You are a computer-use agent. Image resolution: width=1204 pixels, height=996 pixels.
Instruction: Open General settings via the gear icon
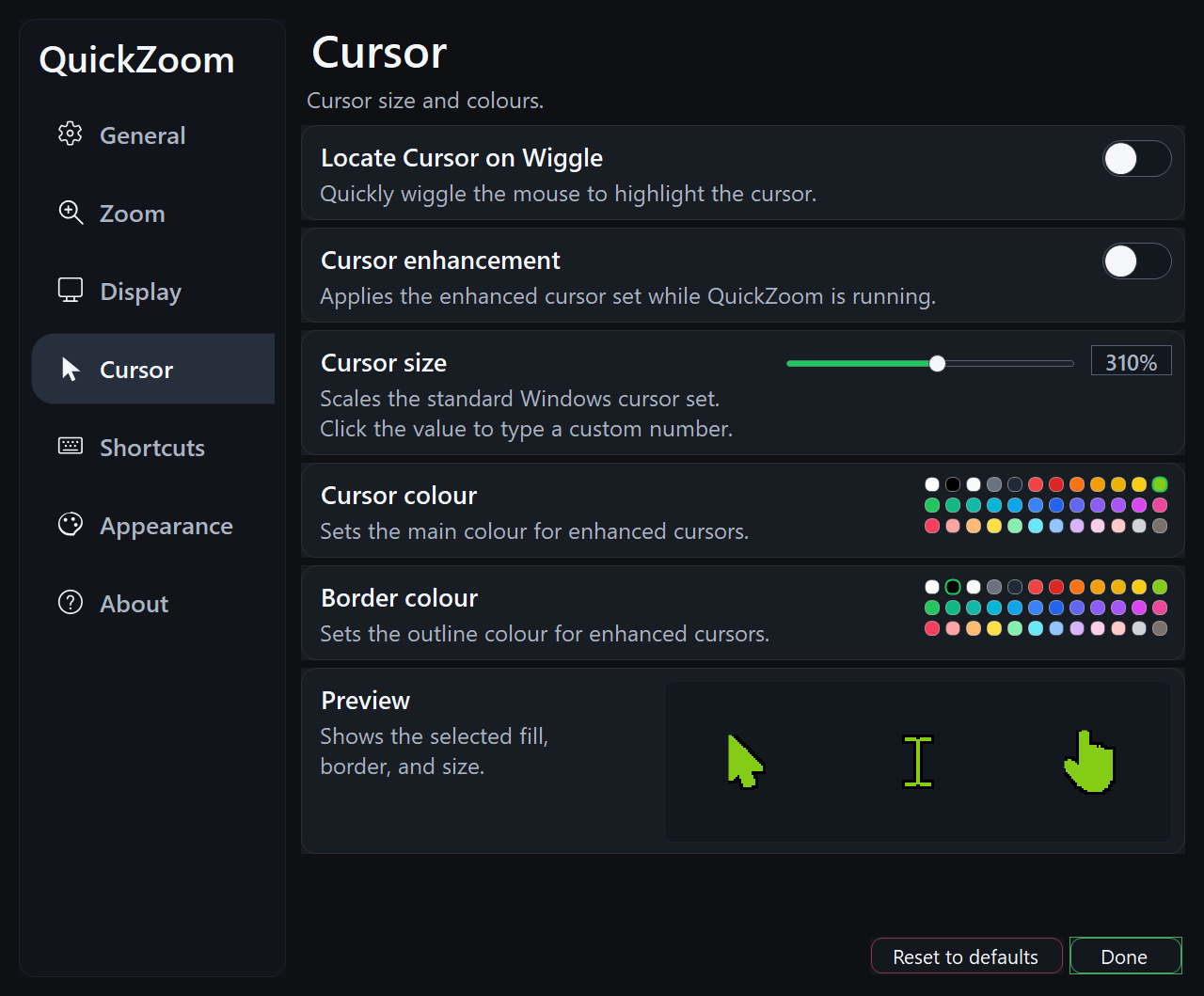tap(71, 134)
